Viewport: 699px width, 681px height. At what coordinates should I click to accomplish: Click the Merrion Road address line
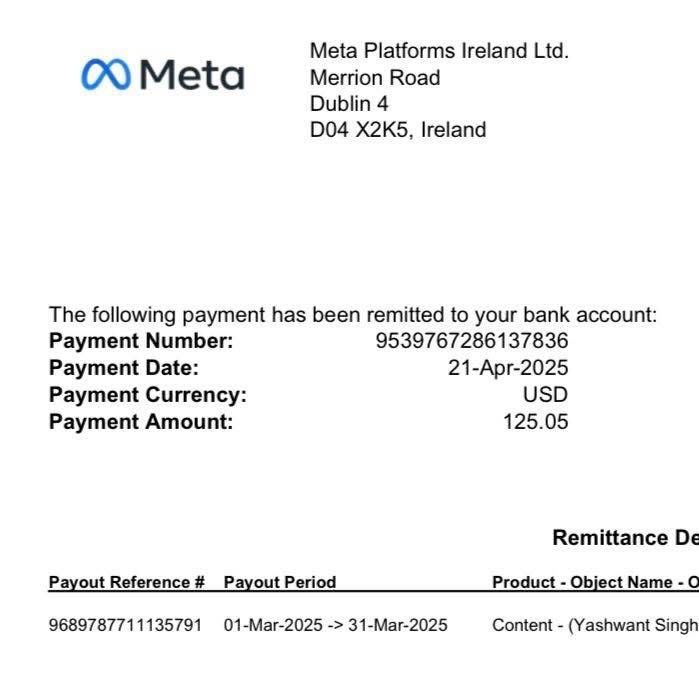pos(375,78)
